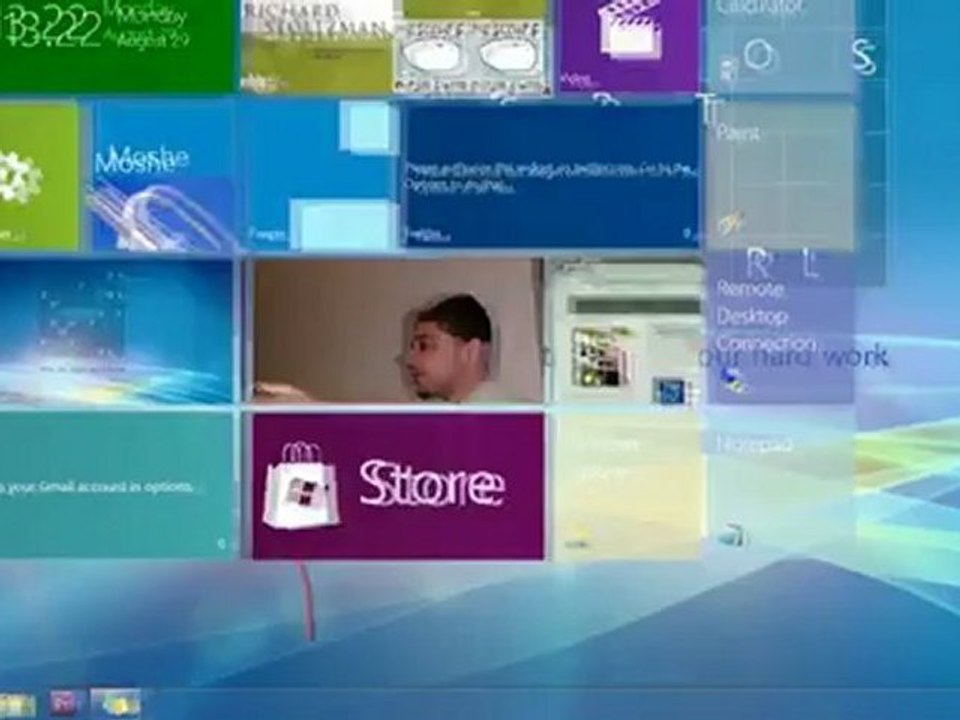Click the pink taskbar icon

click(x=66, y=704)
